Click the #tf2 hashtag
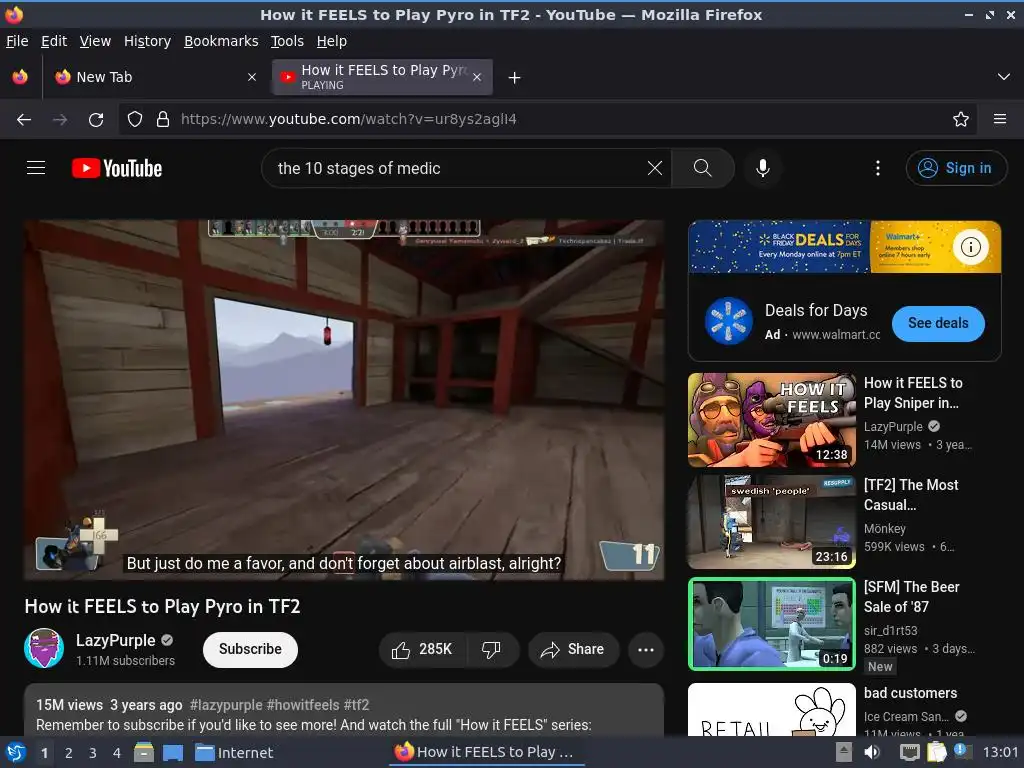 [x=357, y=705]
